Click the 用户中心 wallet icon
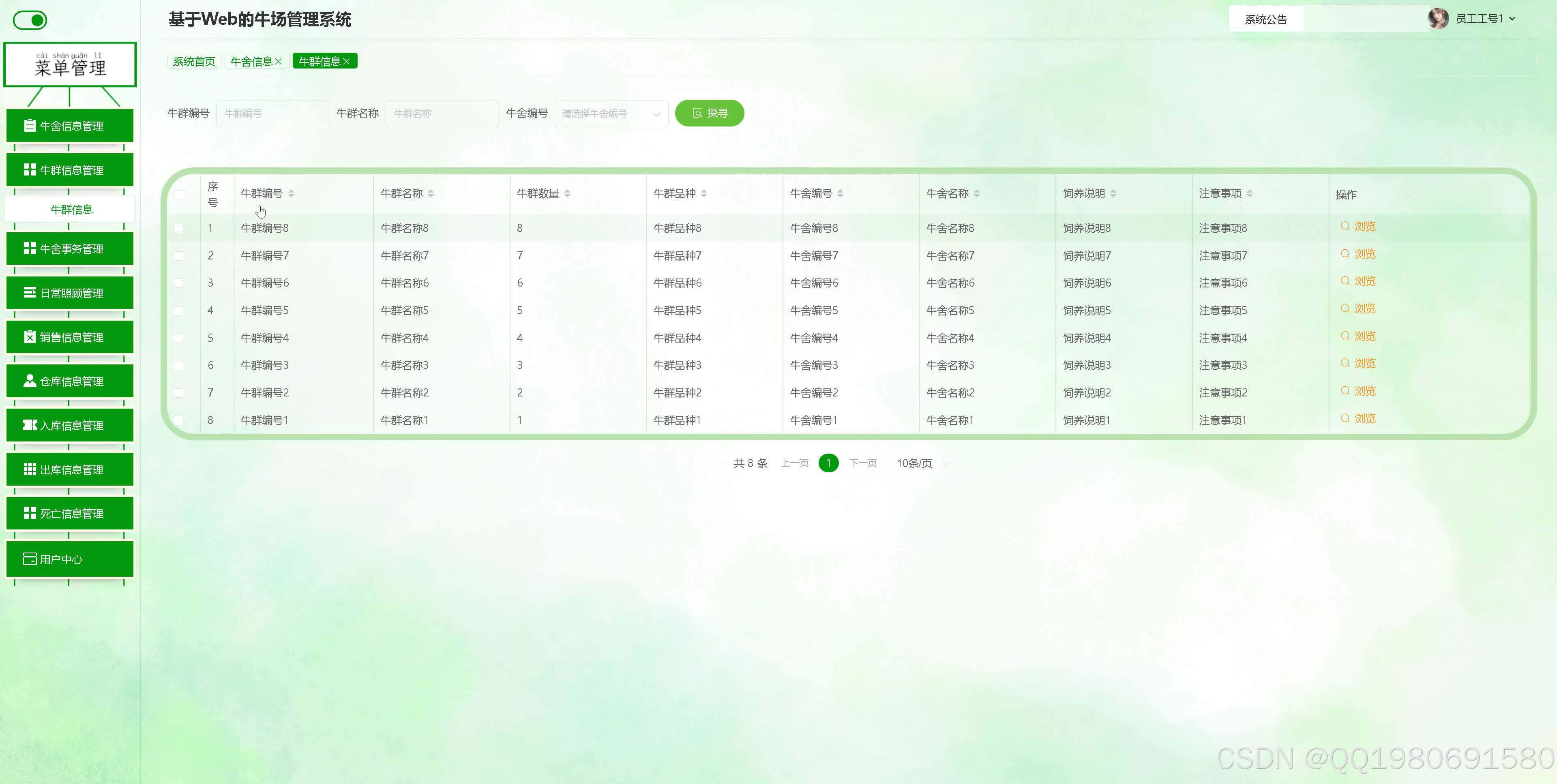 29,559
